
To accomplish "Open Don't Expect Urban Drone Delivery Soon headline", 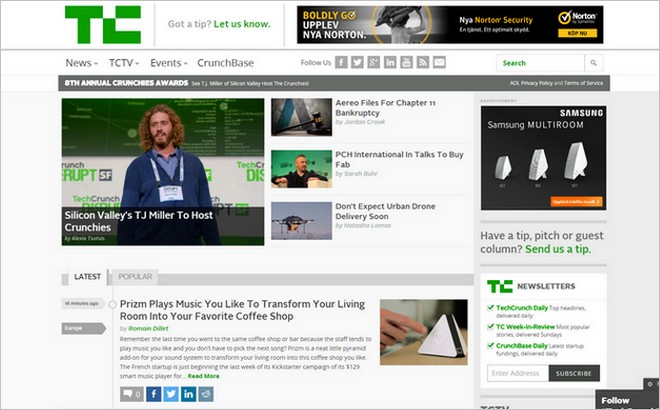I will click(385, 211).
